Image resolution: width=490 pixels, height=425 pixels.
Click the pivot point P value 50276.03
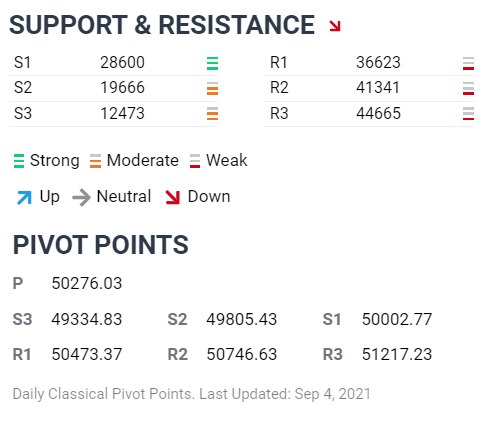coord(87,284)
